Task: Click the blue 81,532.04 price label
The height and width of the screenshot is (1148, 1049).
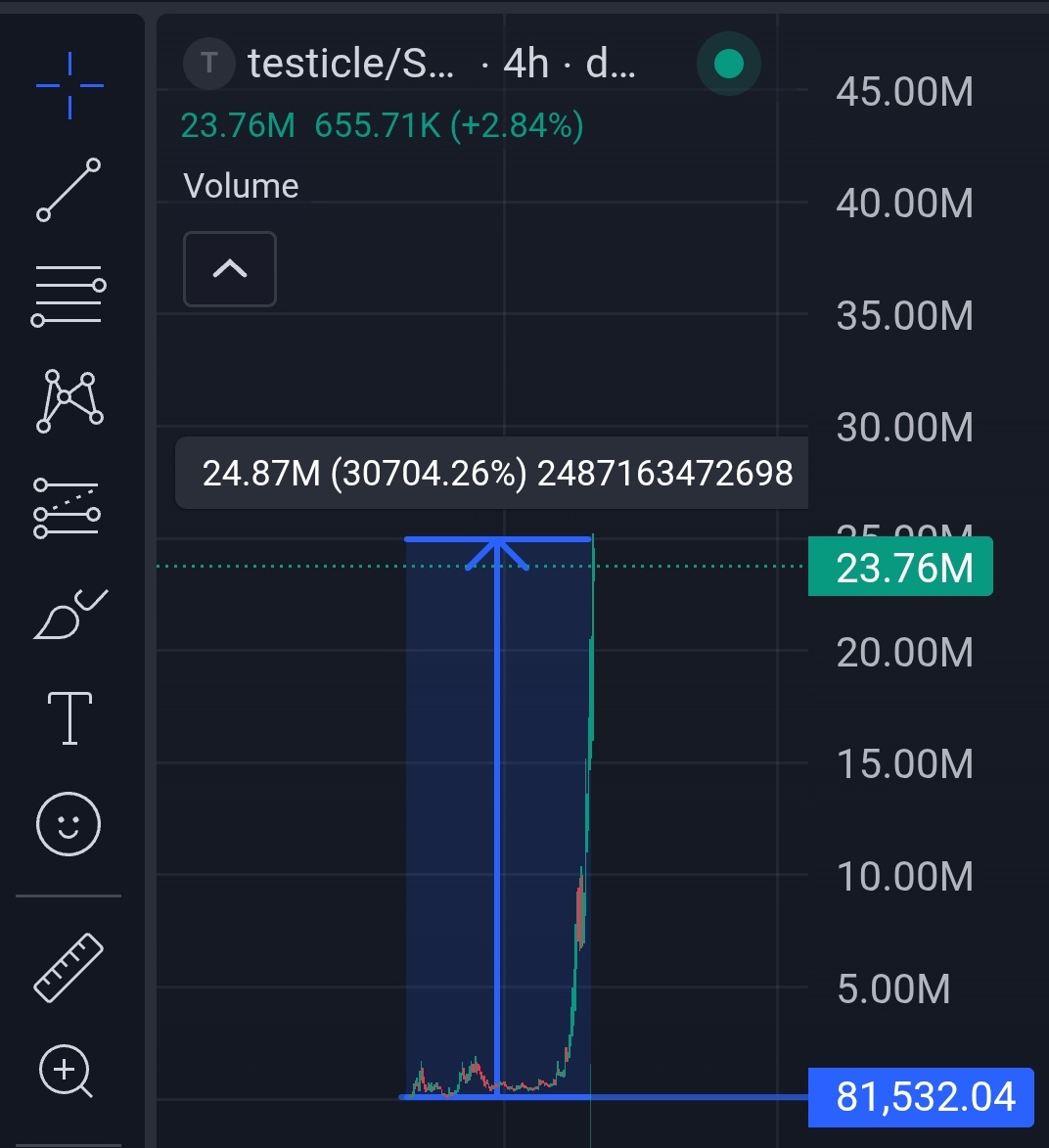Action: [921, 1097]
